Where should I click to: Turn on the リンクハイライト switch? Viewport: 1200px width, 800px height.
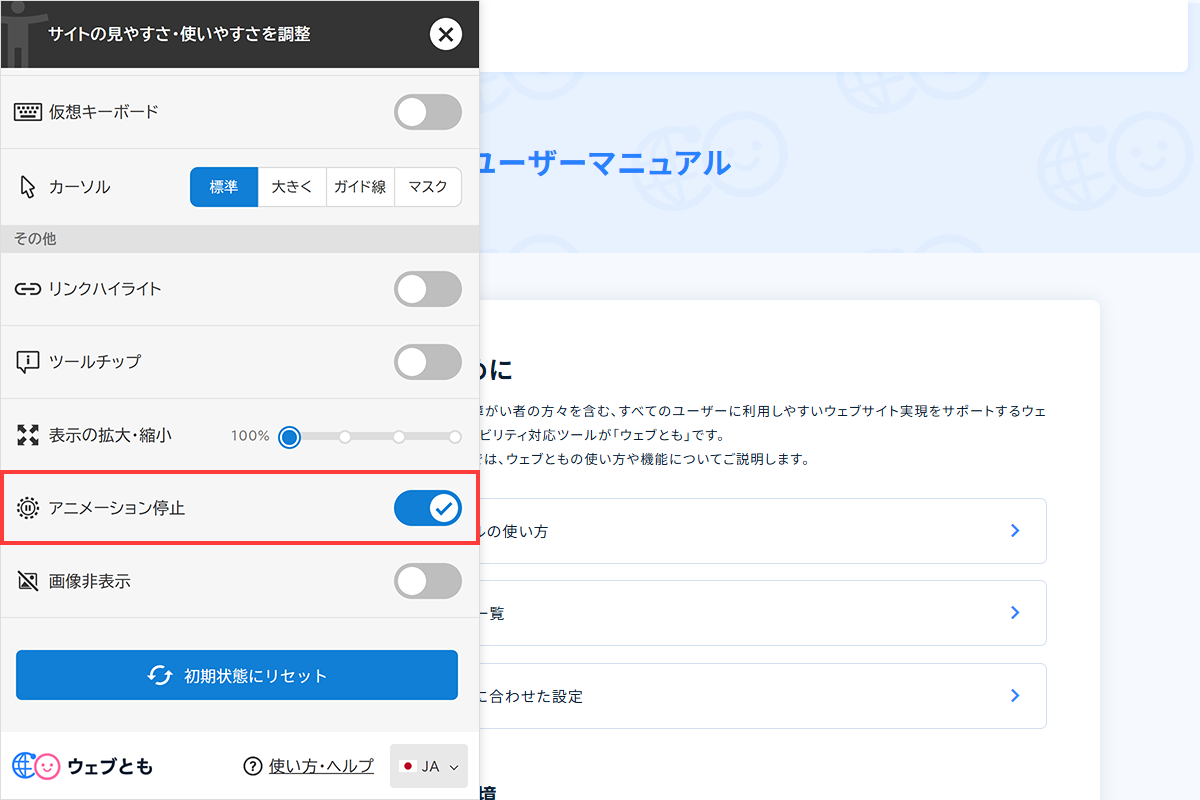click(x=428, y=289)
